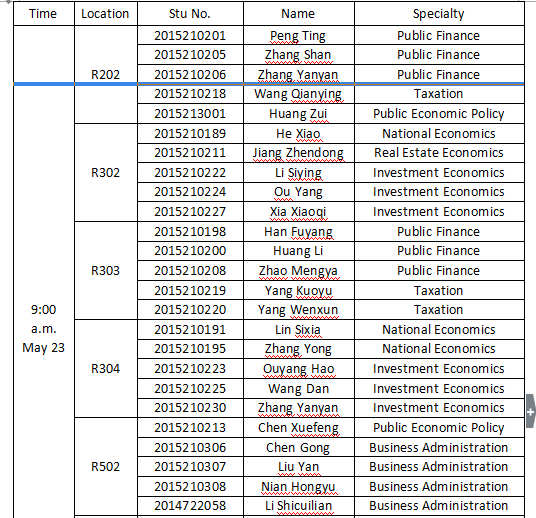The height and width of the screenshot is (518, 536).
Task: Click the blue page-break line in table
Action: pos(269,83)
